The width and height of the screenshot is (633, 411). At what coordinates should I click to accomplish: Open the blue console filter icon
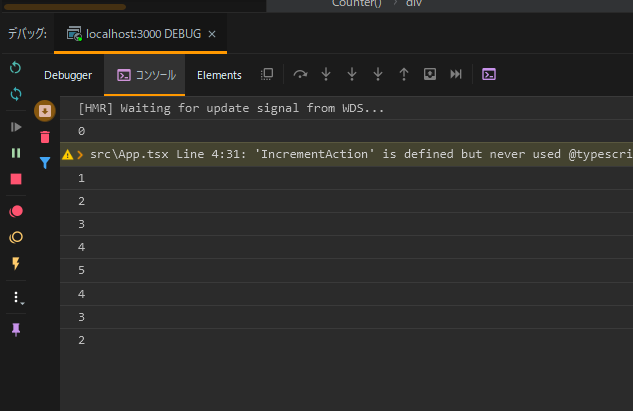click(x=45, y=163)
